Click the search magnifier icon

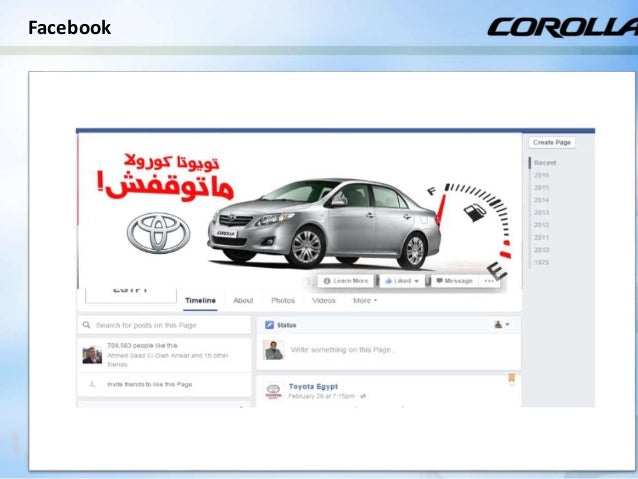coord(86,325)
